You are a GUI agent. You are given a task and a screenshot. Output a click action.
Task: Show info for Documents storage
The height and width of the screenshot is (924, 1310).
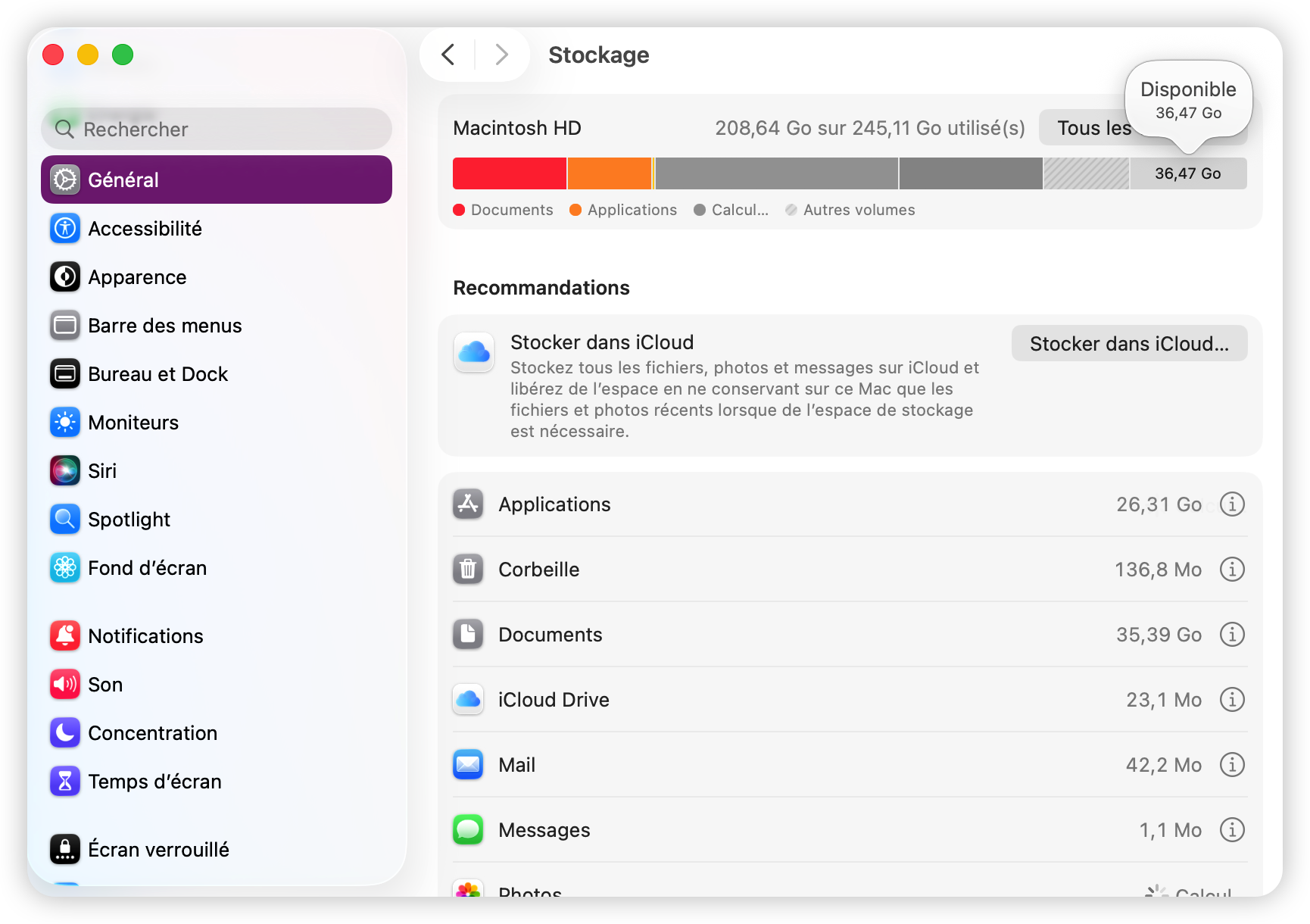pos(1232,634)
